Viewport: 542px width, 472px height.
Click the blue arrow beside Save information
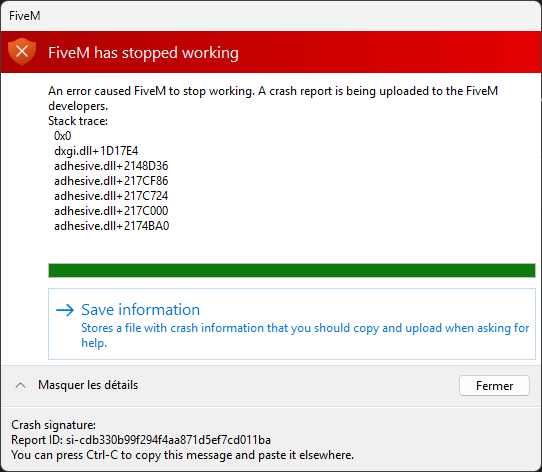tap(65, 310)
